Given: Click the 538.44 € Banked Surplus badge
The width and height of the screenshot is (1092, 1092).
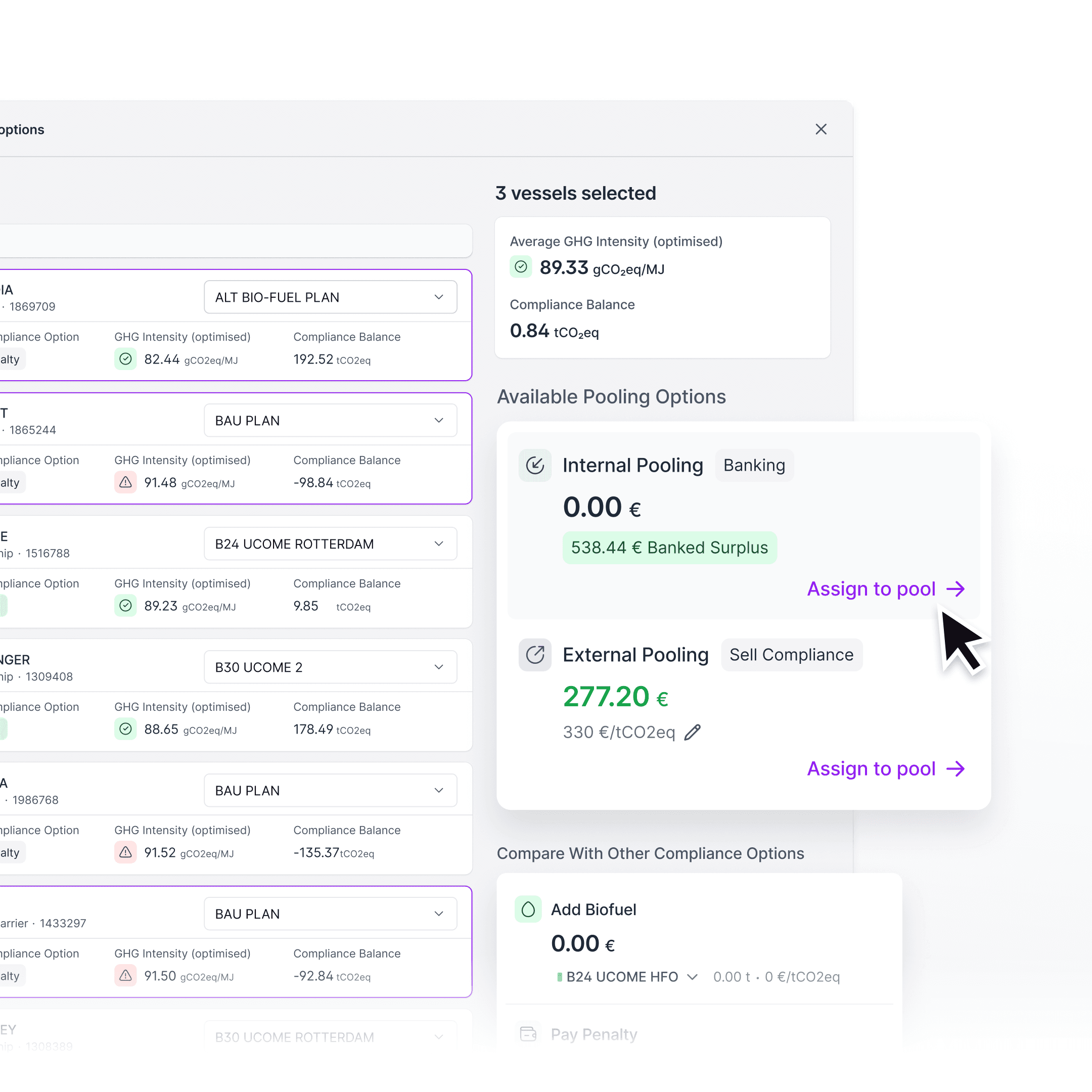Looking at the screenshot, I should point(669,548).
